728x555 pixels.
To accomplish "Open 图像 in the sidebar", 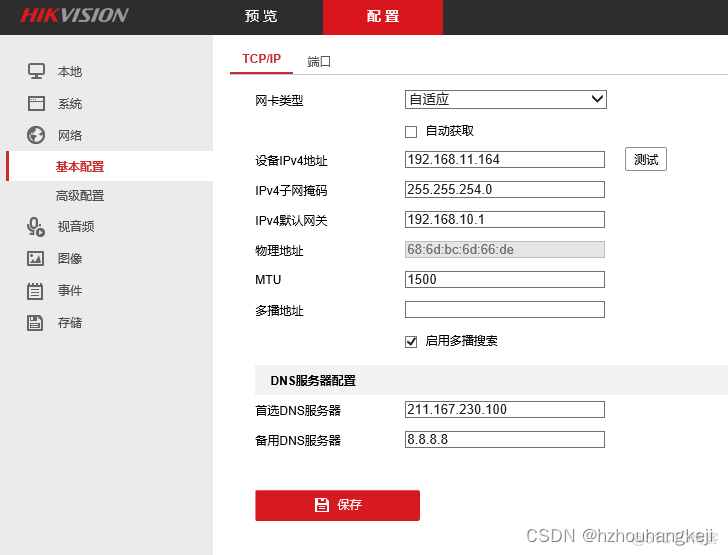I will pos(70,258).
